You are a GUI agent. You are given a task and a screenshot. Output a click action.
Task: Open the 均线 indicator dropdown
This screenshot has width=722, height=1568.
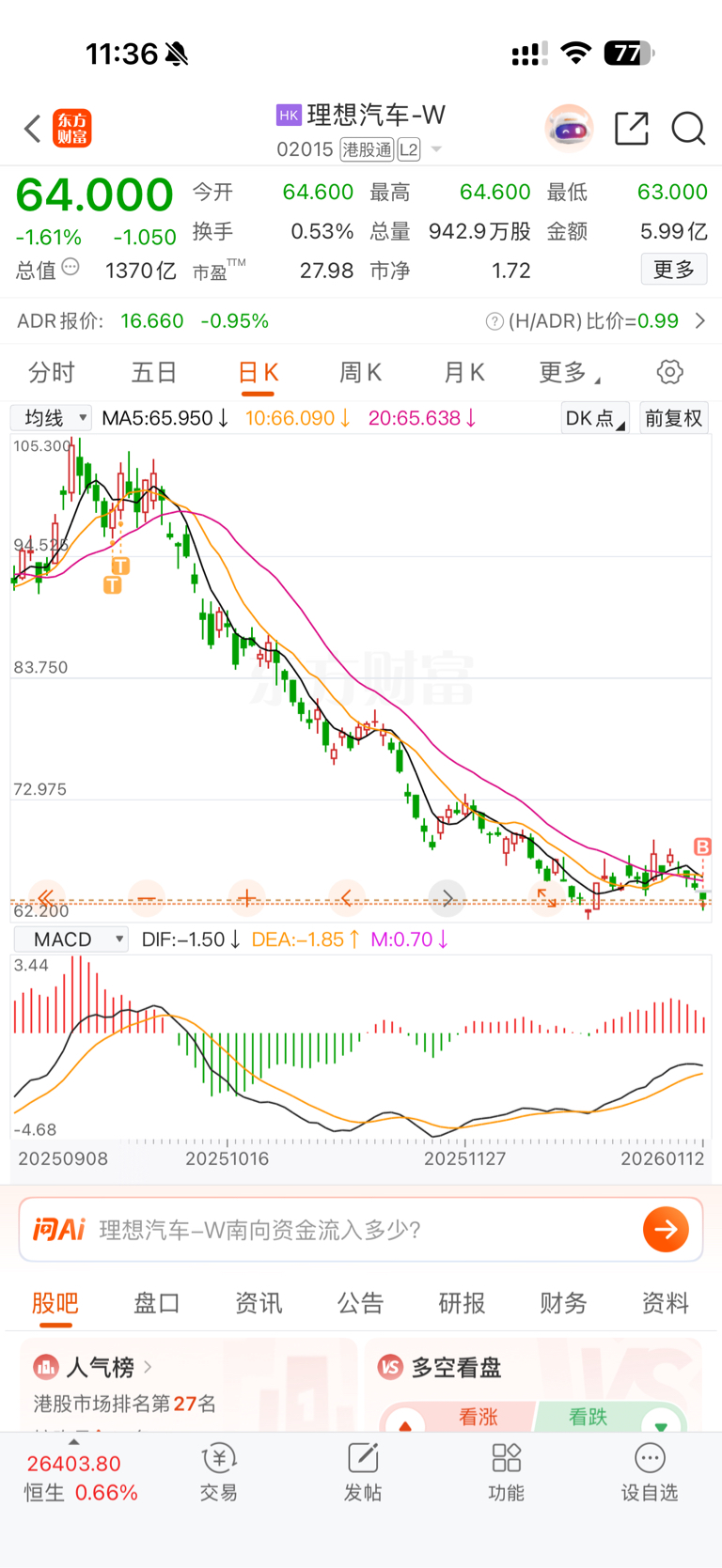click(52, 418)
